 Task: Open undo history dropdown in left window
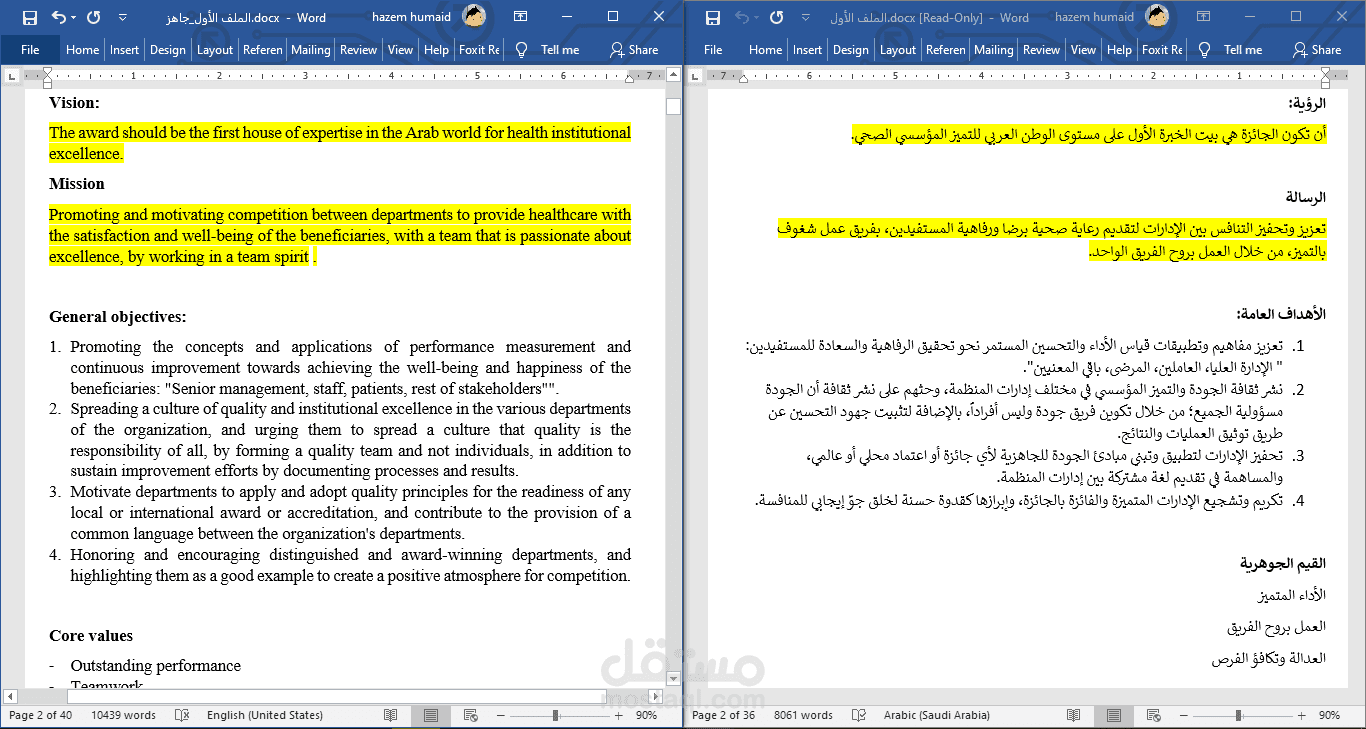pos(74,17)
